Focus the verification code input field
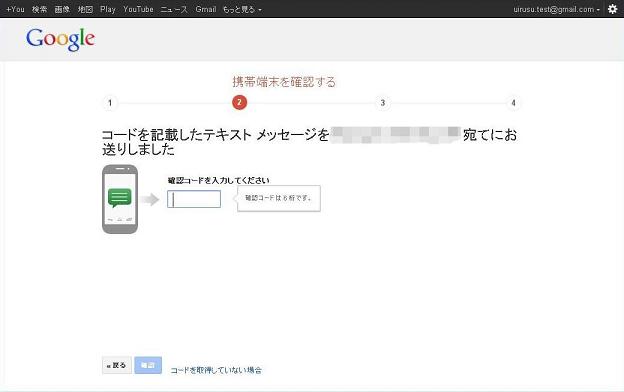624x392 pixels. [x=194, y=199]
